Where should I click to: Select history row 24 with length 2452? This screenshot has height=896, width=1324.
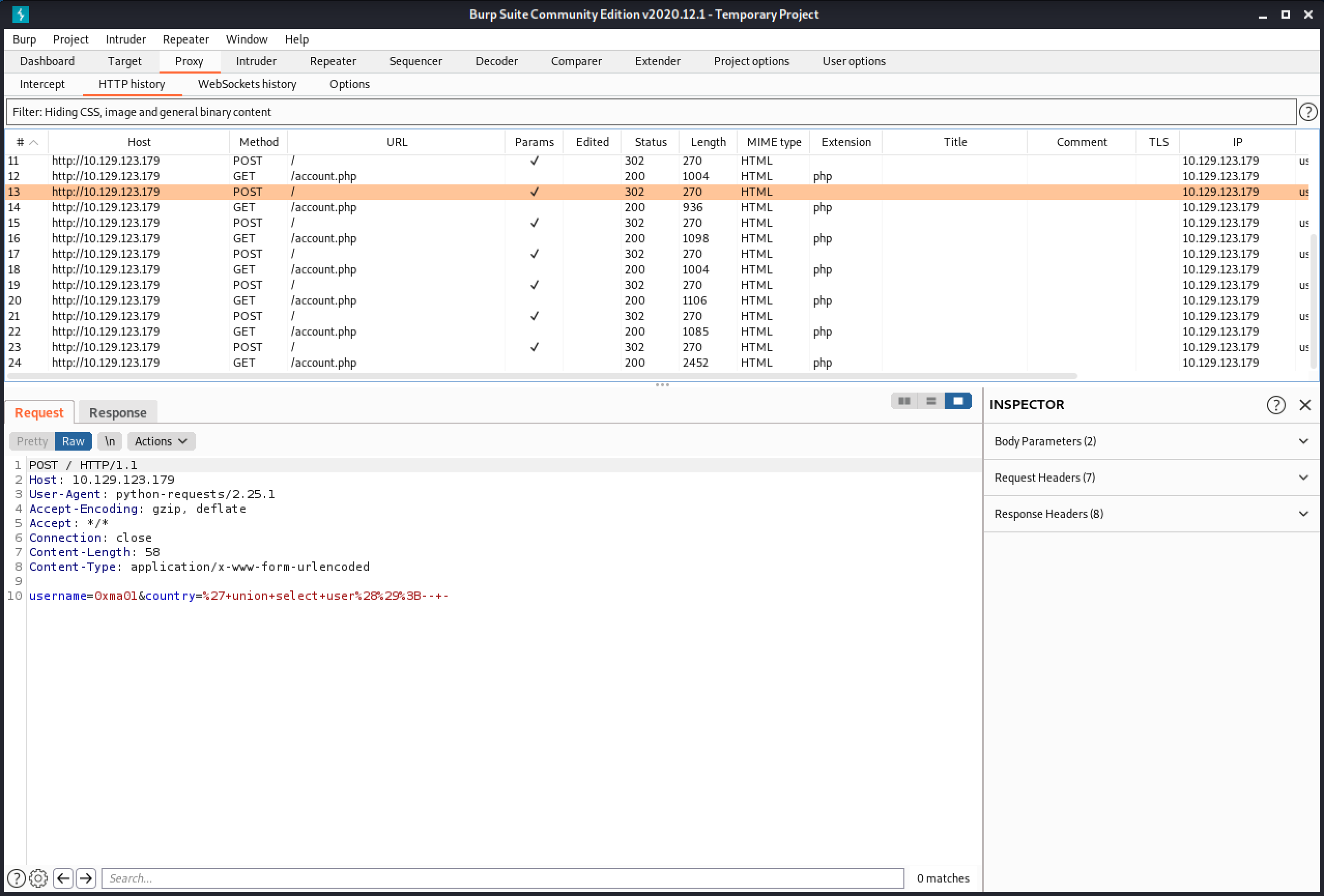tap(656, 362)
